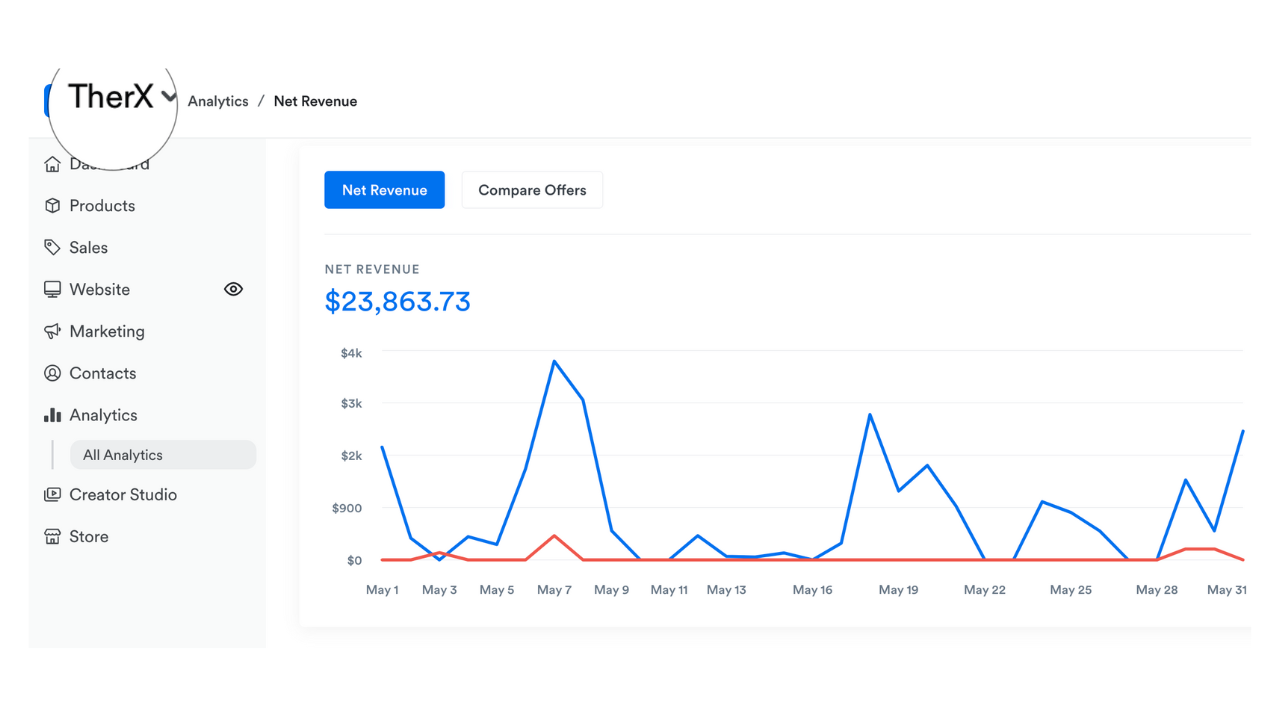This screenshot has width=1280, height=720.
Task: Click the Sales tag icon
Action: pyautogui.click(x=53, y=247)
